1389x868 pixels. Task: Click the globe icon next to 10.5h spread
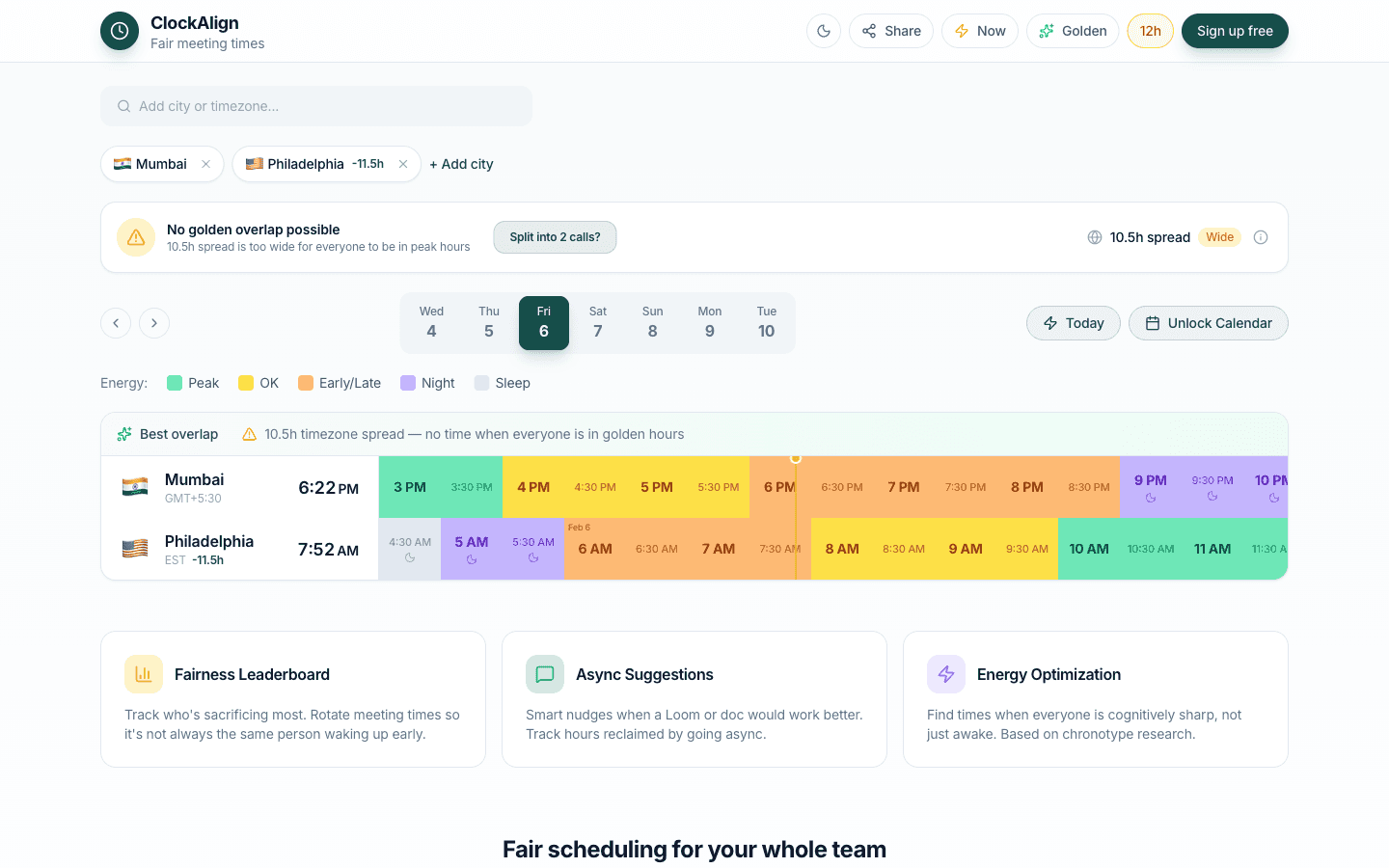(1094, 236)
